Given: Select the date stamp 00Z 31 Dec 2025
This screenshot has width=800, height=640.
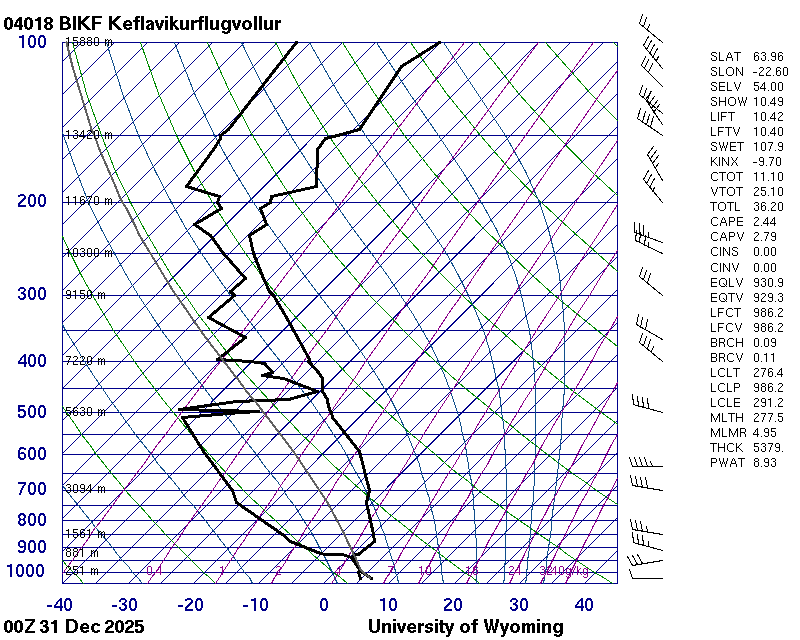Looking at the screenshot, I should click(x=74, y=627).
